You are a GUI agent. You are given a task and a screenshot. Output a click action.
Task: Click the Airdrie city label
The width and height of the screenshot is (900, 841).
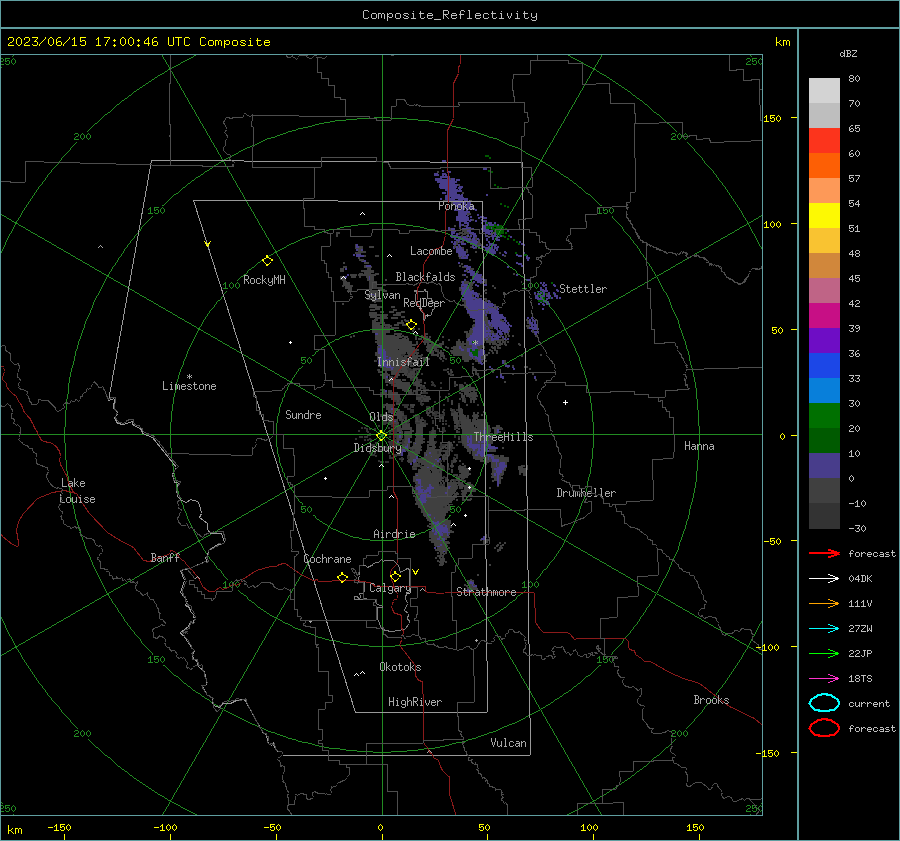click(394, 534)
